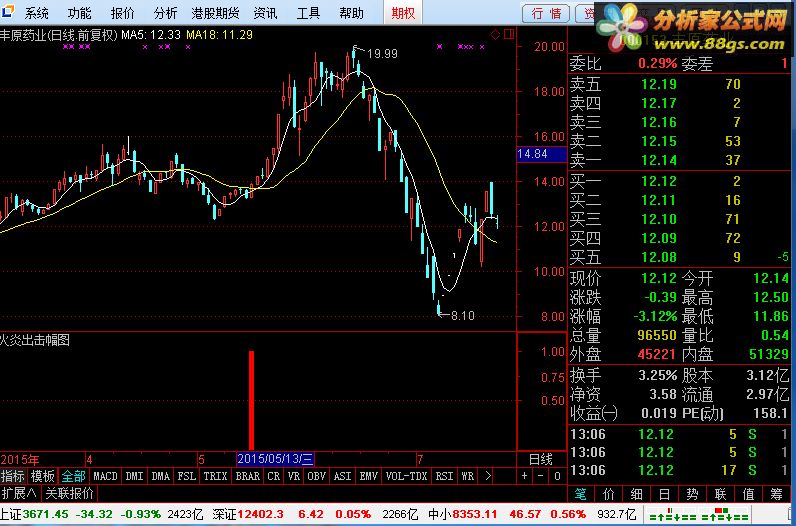This screenshot has height=526, width=796.
Task: Click the red square icon above the price axis
Action: 509,35
